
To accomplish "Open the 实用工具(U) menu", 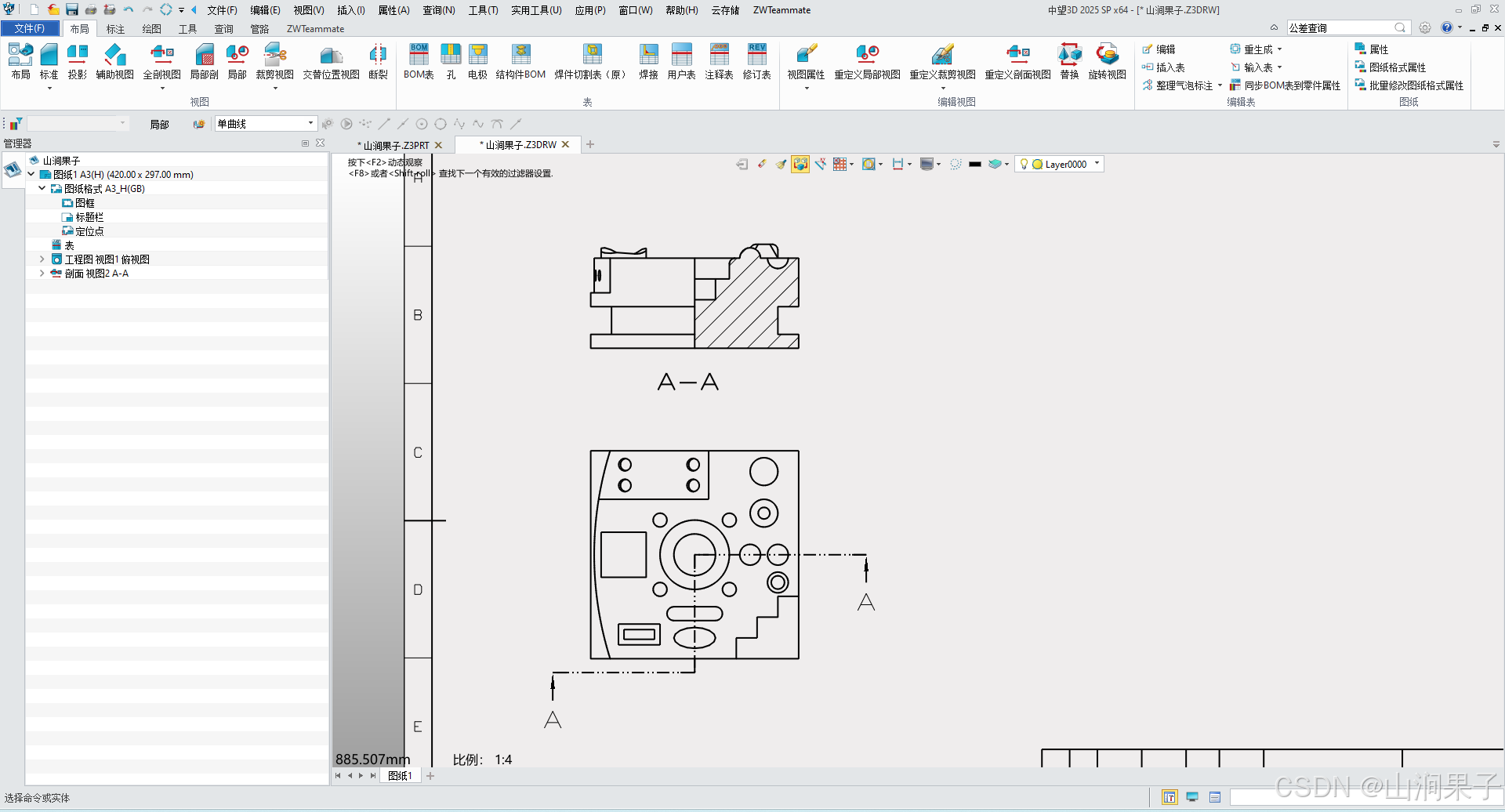I will (x=536, y=10).
